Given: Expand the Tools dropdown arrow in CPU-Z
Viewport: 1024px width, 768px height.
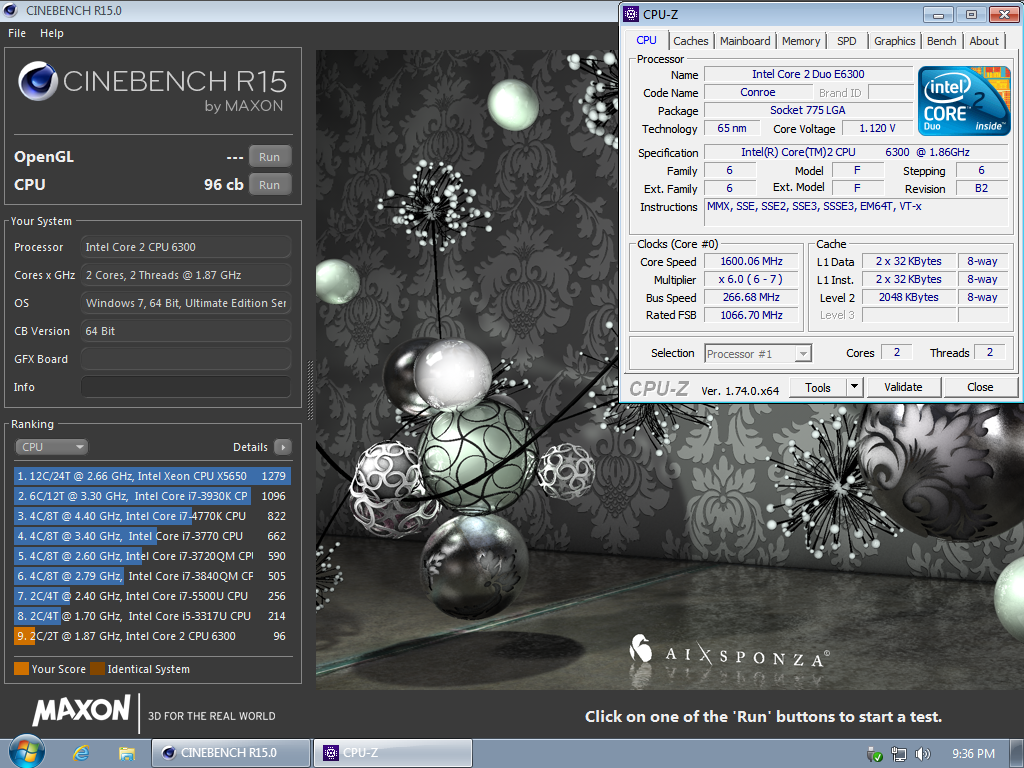Looking at the screenshot, I should (x=854, y=387).
